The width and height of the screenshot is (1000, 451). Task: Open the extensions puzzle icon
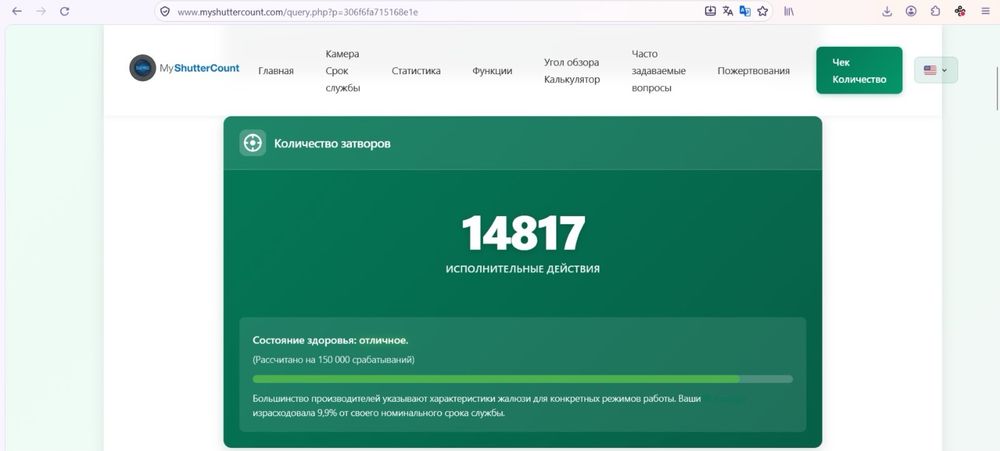[x=936, y=11]
